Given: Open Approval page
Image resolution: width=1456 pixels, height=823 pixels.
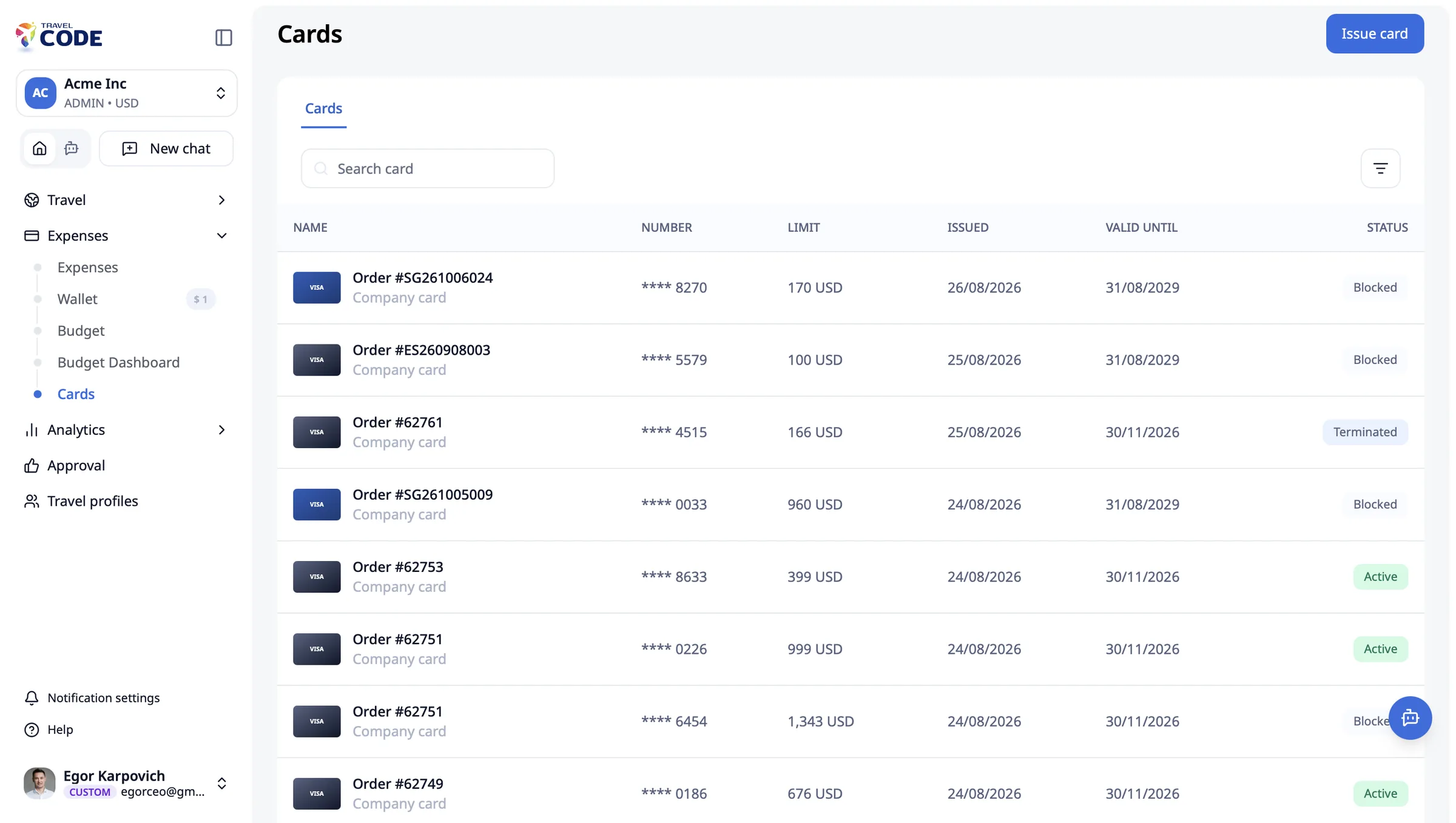Looking at the screenshot, I should 64,465.
